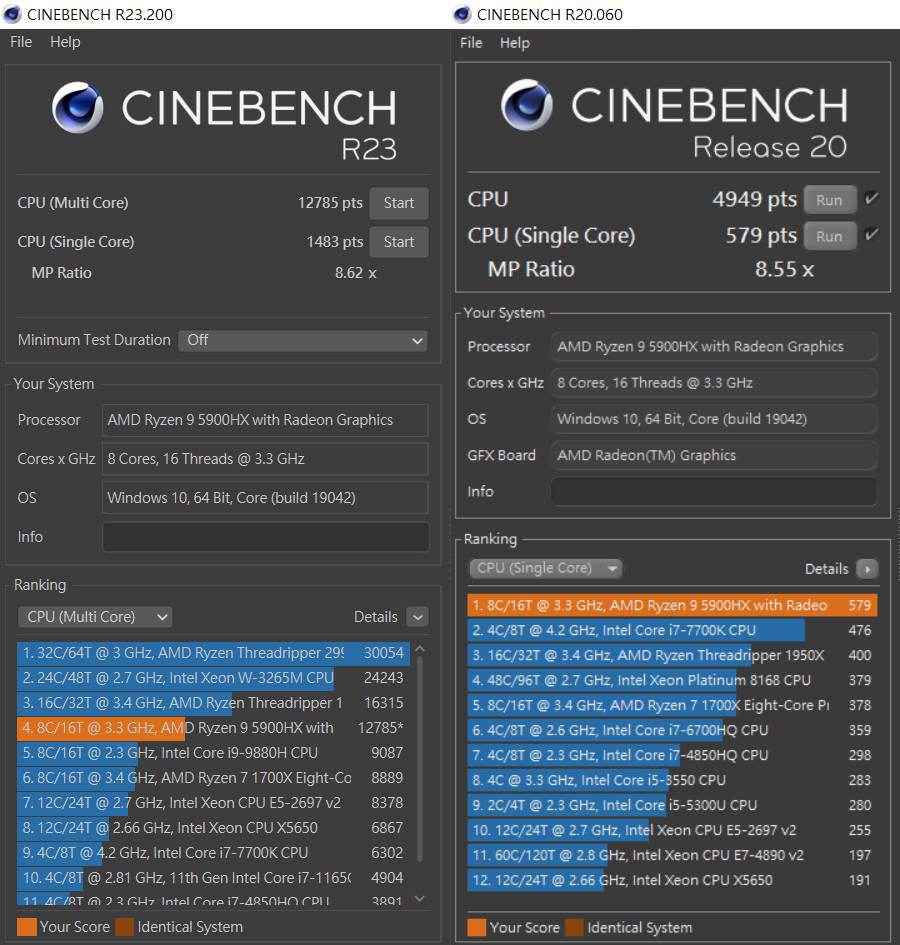Run the CPU test in Cinebench R20
This screenshot has height=945, width=900.
coord(829,200)
